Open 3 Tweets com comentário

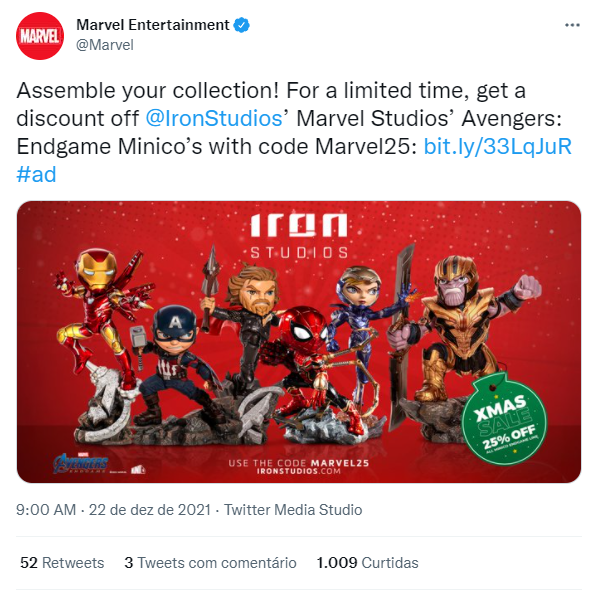(x=210, y=563)
